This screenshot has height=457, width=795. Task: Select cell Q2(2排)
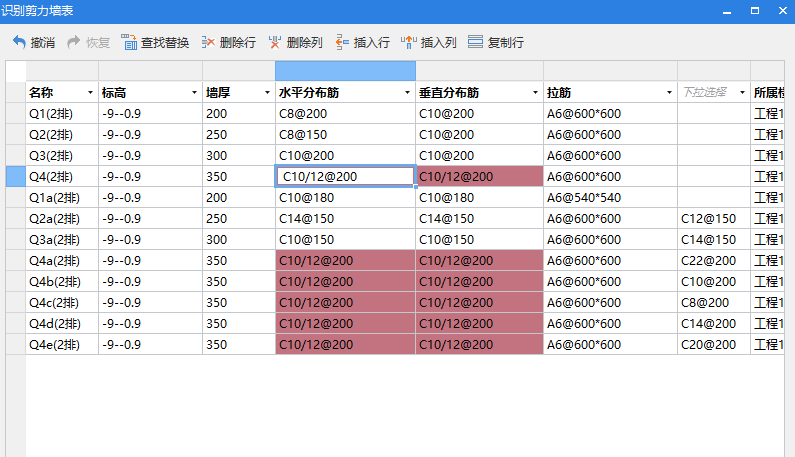(62, 134)
